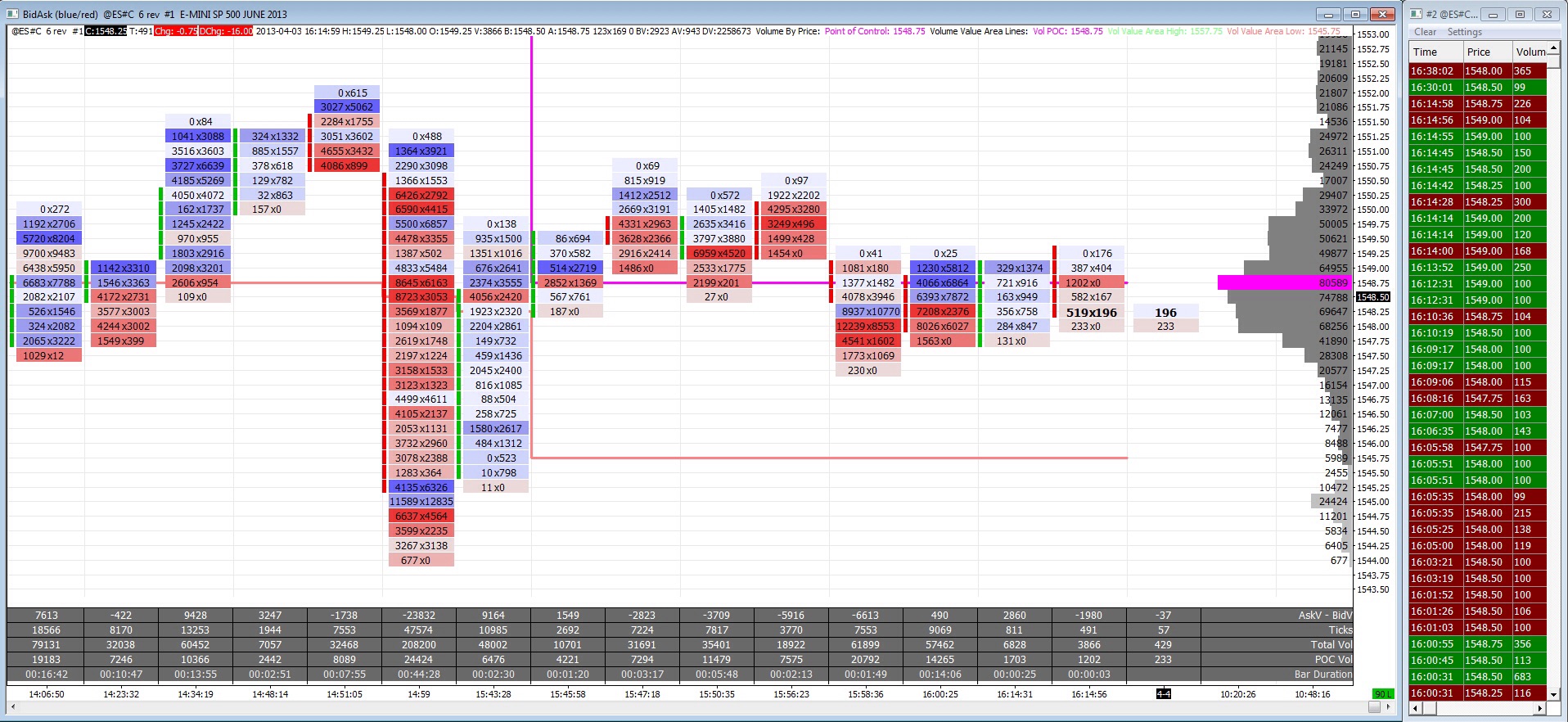The image size is (1568, 722).
Task: Open the Settings menu in Time and Sales
Action: (1464, 32)
